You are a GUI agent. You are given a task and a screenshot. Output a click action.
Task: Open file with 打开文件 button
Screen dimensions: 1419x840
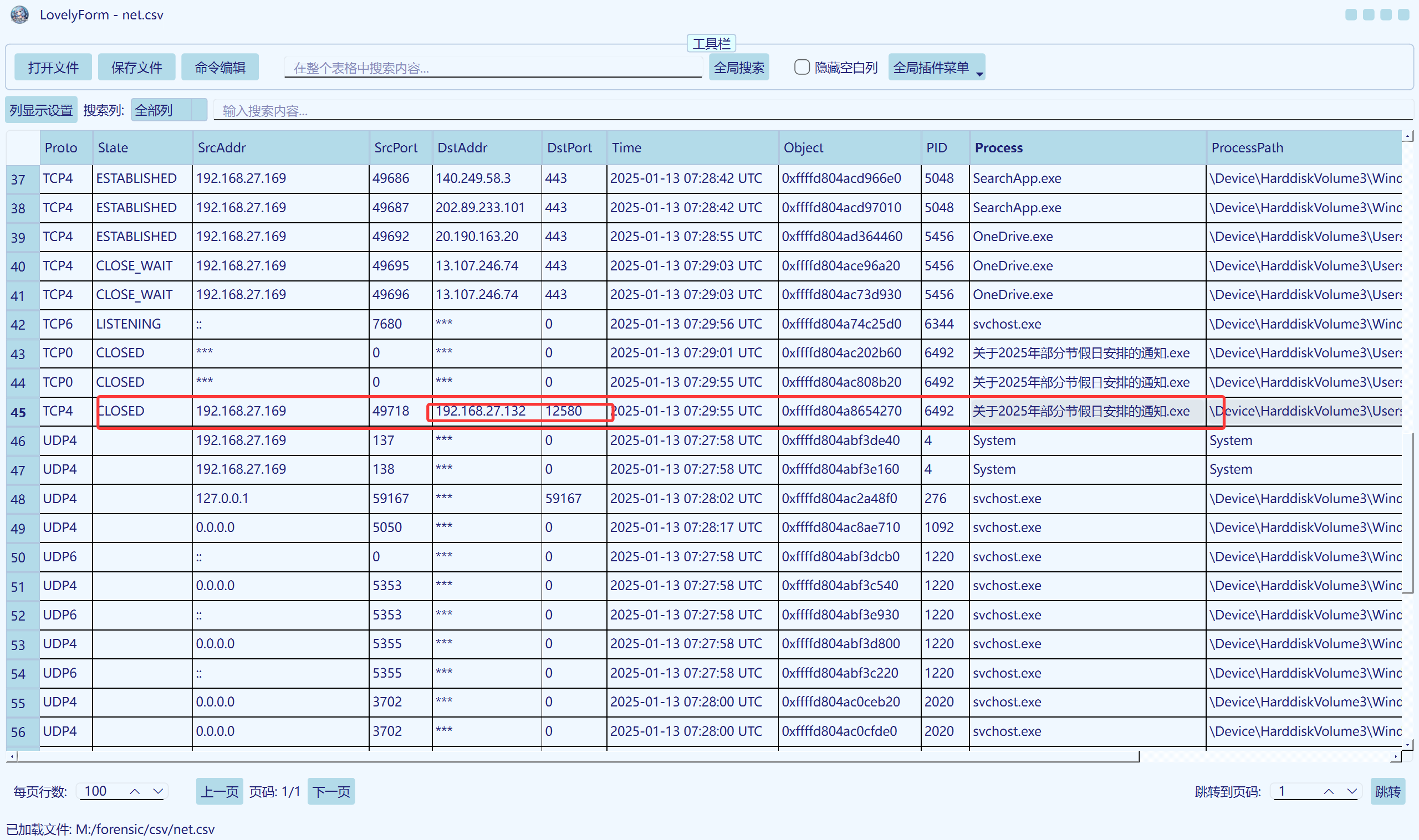53,68
